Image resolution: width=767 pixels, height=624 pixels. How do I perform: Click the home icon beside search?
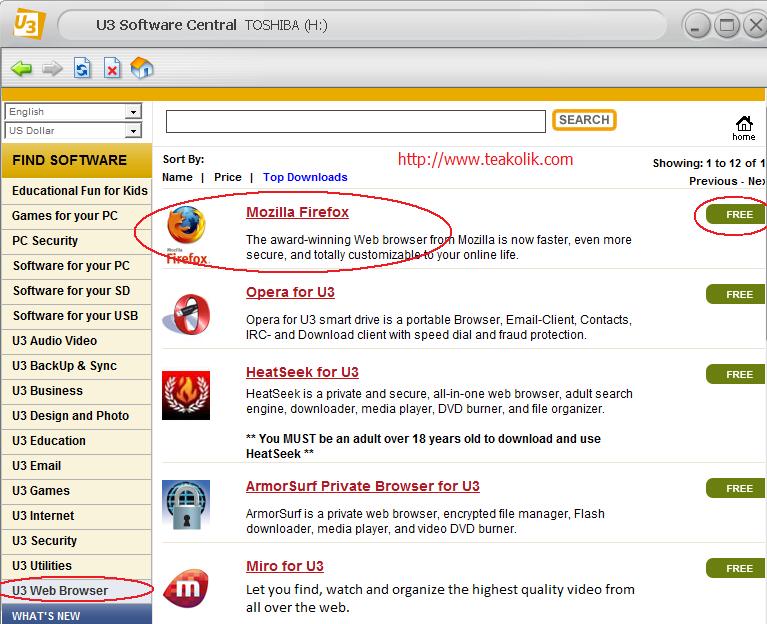pos(744,128)
